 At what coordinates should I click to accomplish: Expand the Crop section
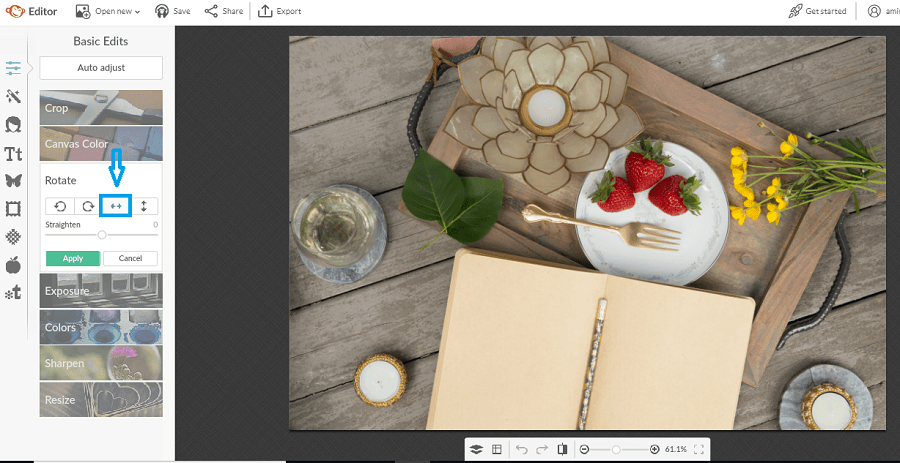[x=101, y=108]
